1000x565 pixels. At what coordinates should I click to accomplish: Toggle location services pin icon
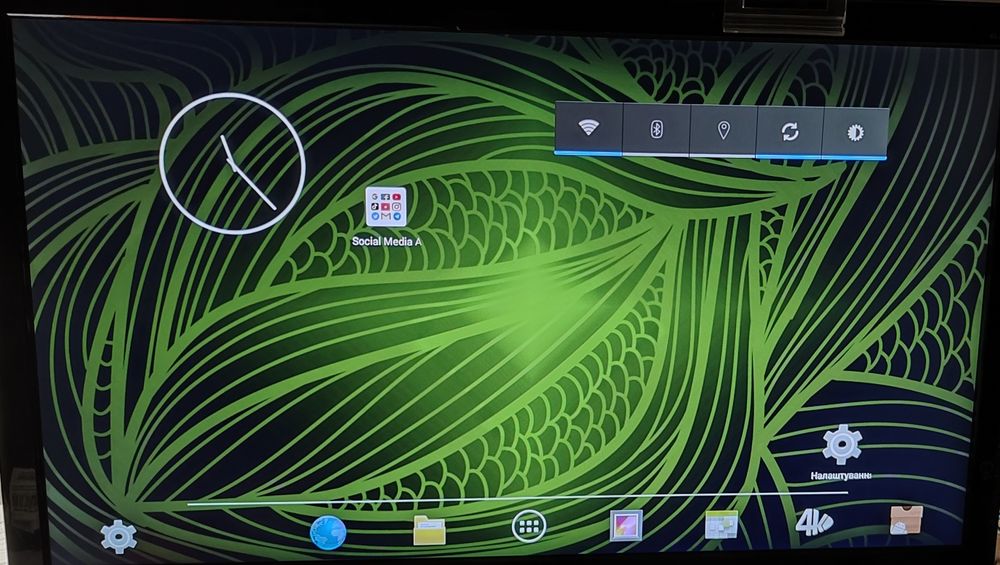pos(723,131)
